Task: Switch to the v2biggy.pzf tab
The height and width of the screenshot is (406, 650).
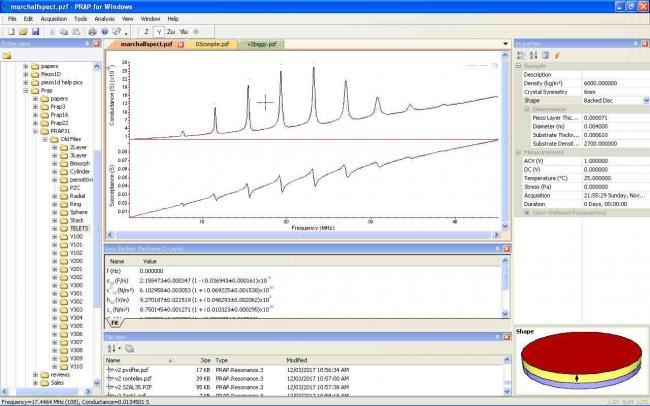Action: click(262, 45)
